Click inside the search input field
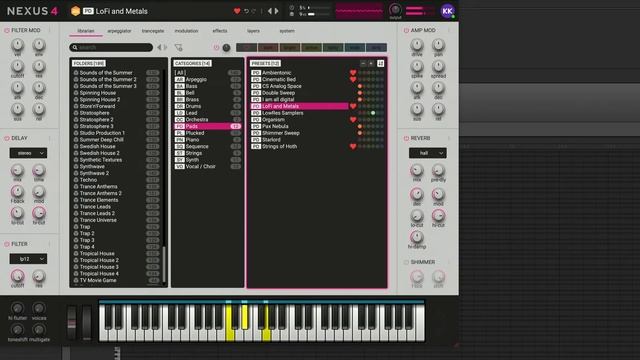 [111, 47]
